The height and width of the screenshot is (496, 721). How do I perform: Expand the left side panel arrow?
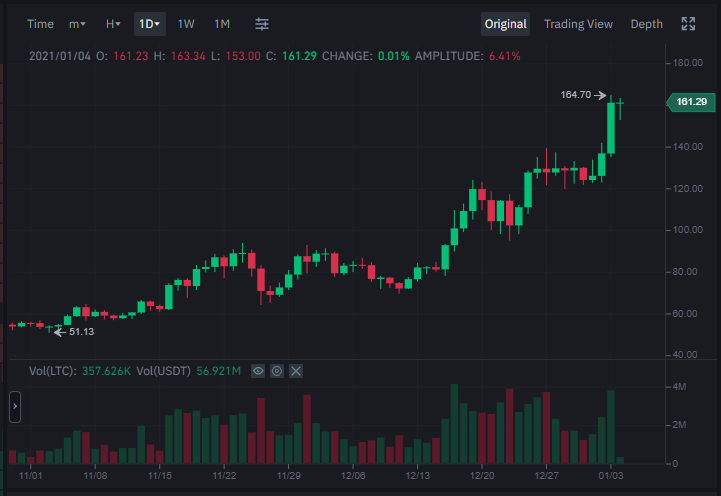coord(15,406)
